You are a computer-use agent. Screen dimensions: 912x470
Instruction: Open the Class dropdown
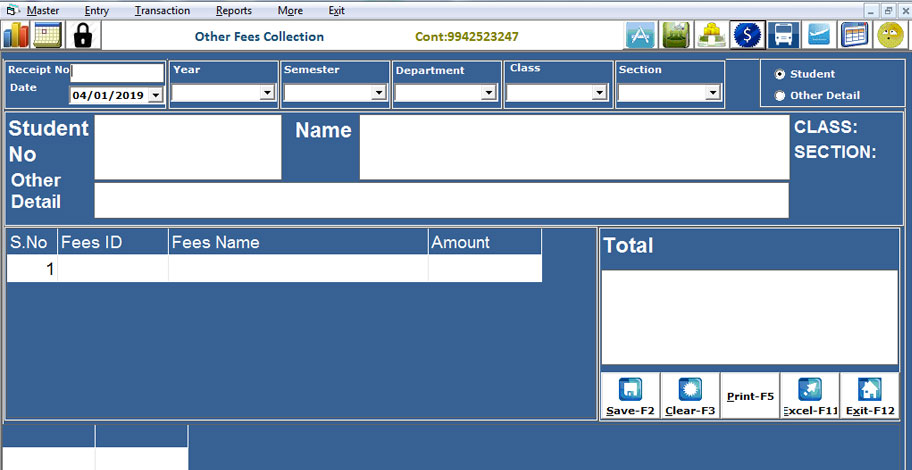click(x=600, y=92)
